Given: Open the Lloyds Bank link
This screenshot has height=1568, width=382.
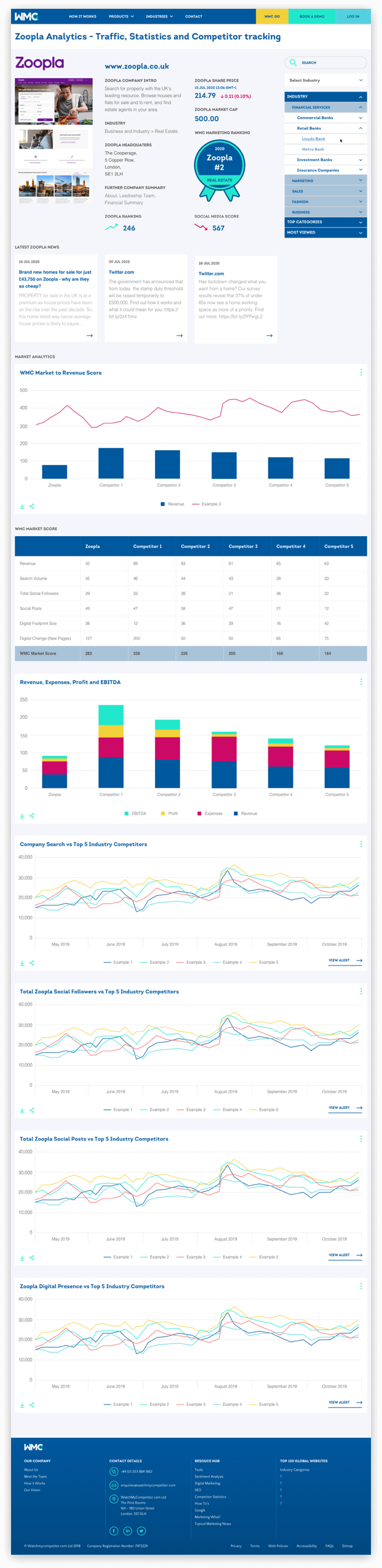Looking at the screenshot, I should coord(314,139).
